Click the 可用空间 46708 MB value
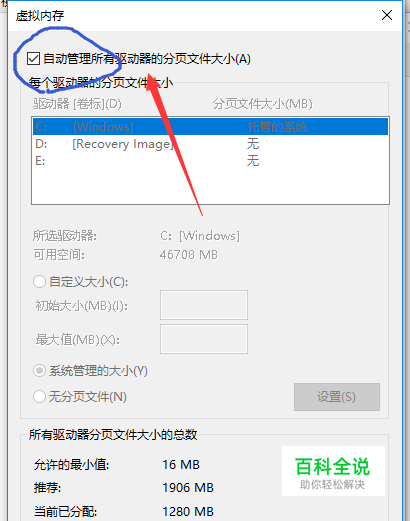 (189, 255)
